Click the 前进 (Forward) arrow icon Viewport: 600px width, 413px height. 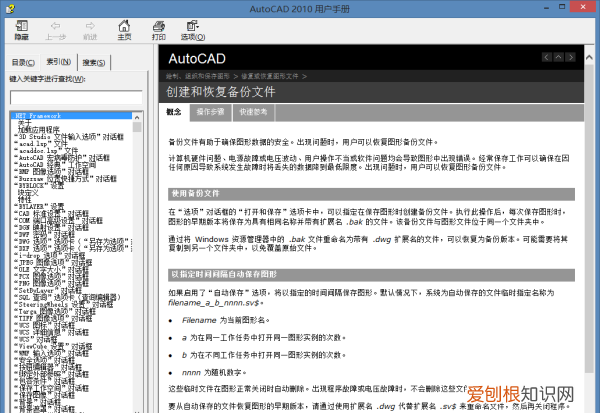pos(90,26)
